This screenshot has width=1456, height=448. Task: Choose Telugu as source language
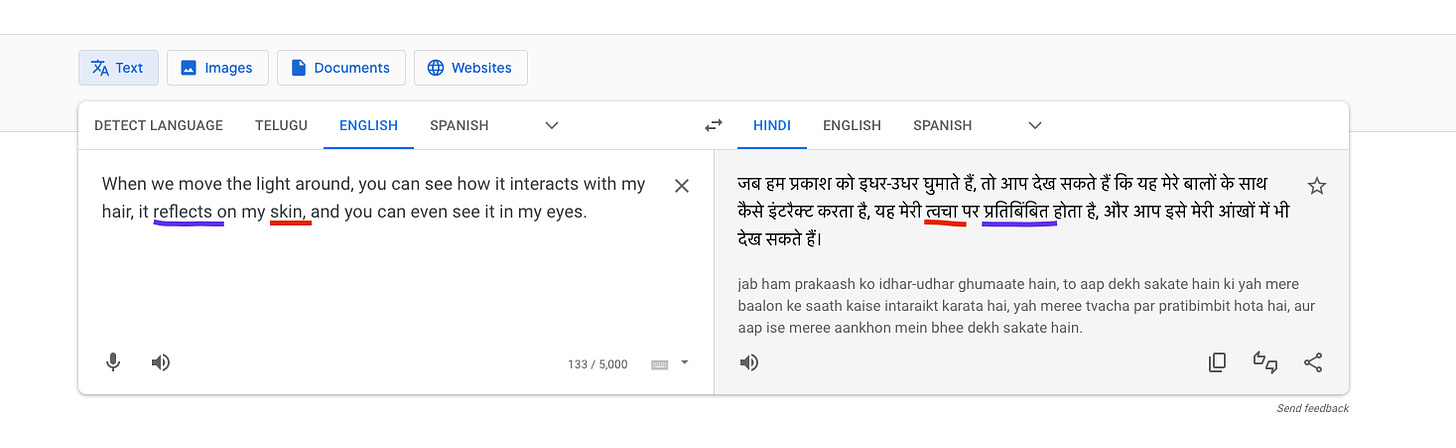point(281,126)
